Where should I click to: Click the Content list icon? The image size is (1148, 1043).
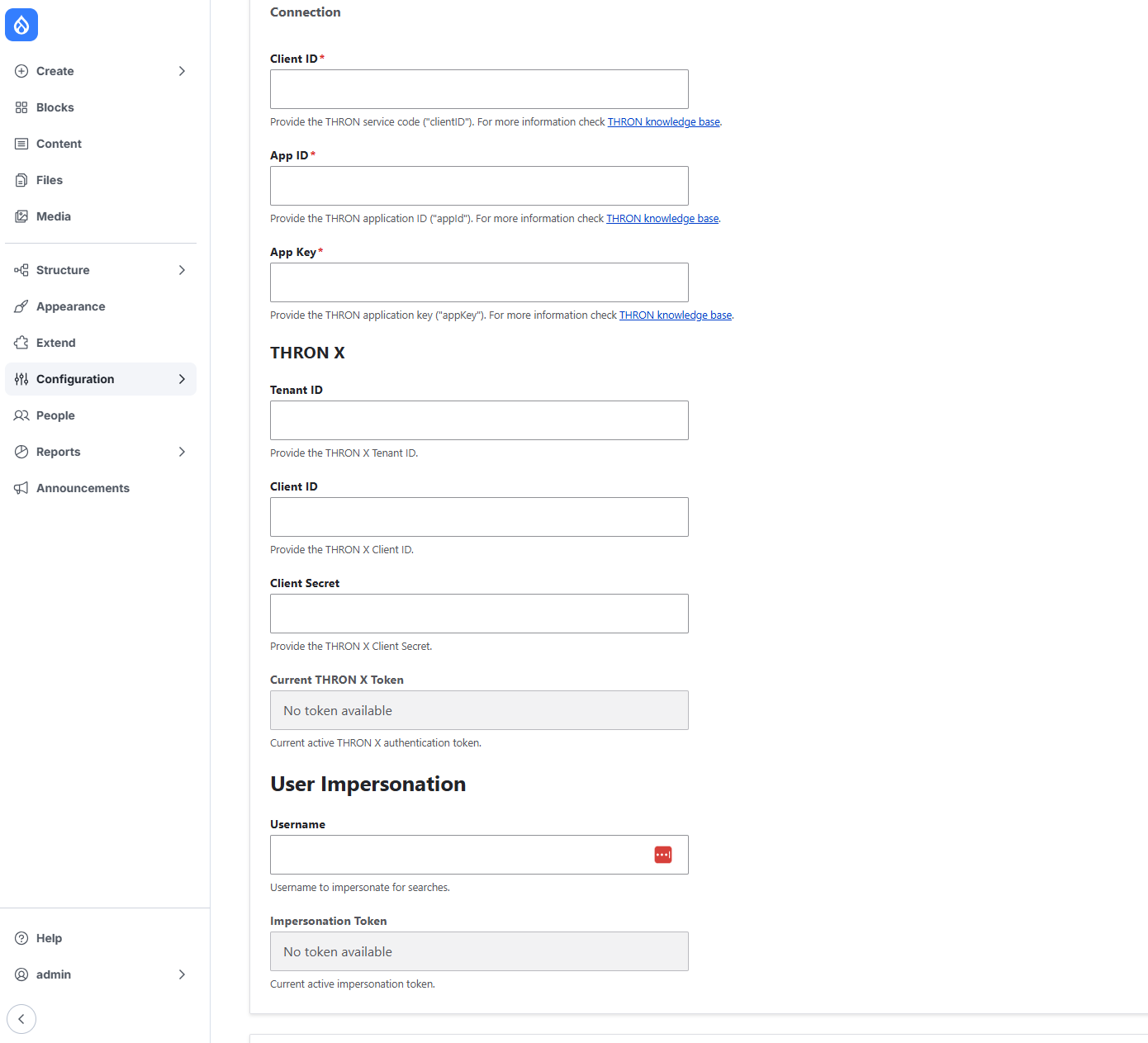(21, 144)
